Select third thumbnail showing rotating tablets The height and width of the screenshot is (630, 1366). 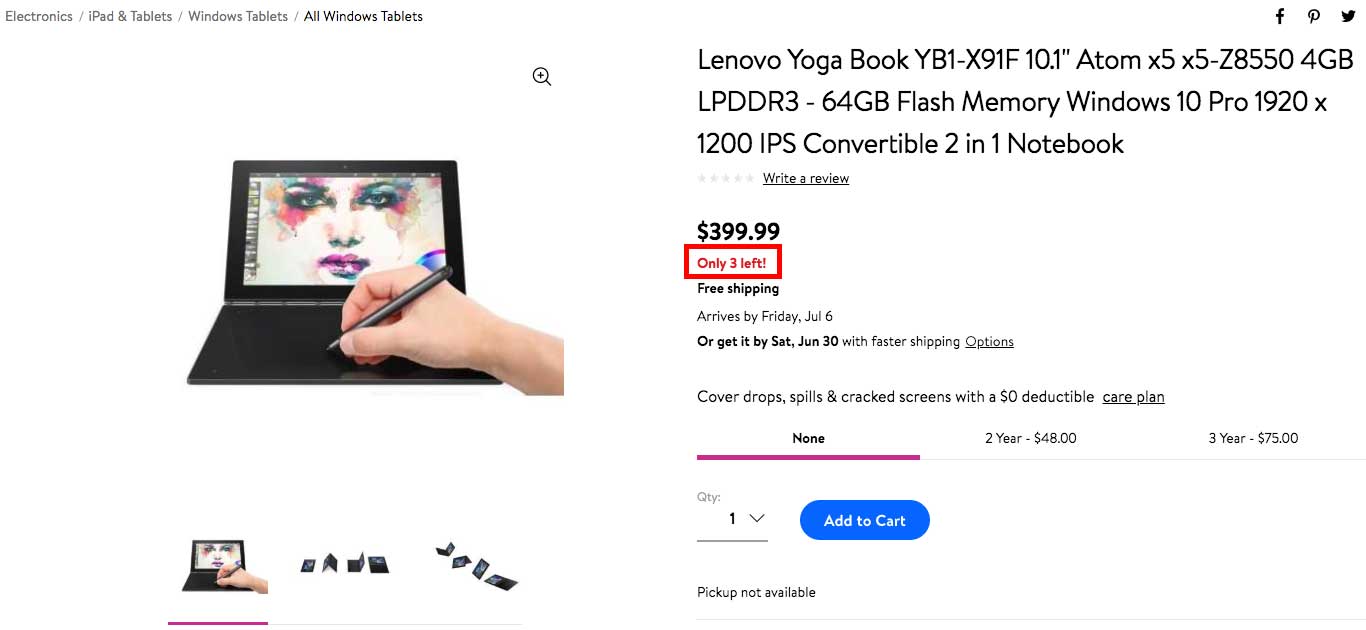[x=478, y=565]
